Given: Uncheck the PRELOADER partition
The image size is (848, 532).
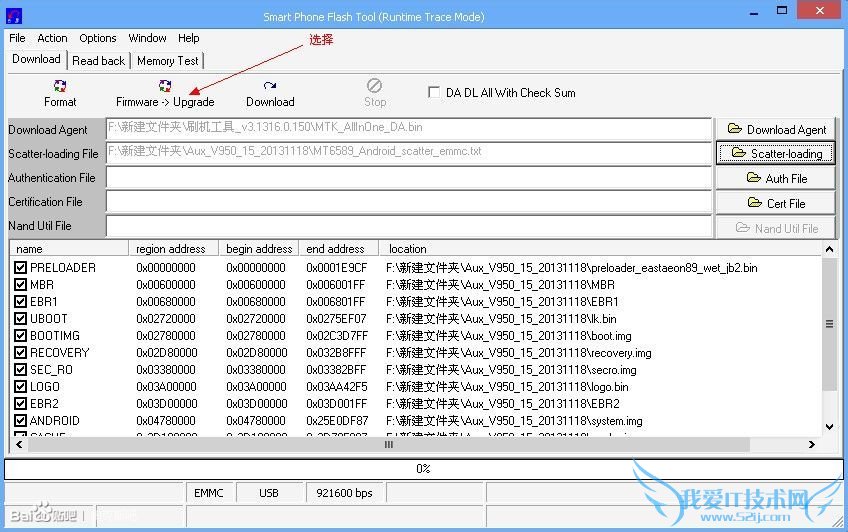Looking at the screenshot, I should click(21, 268).
